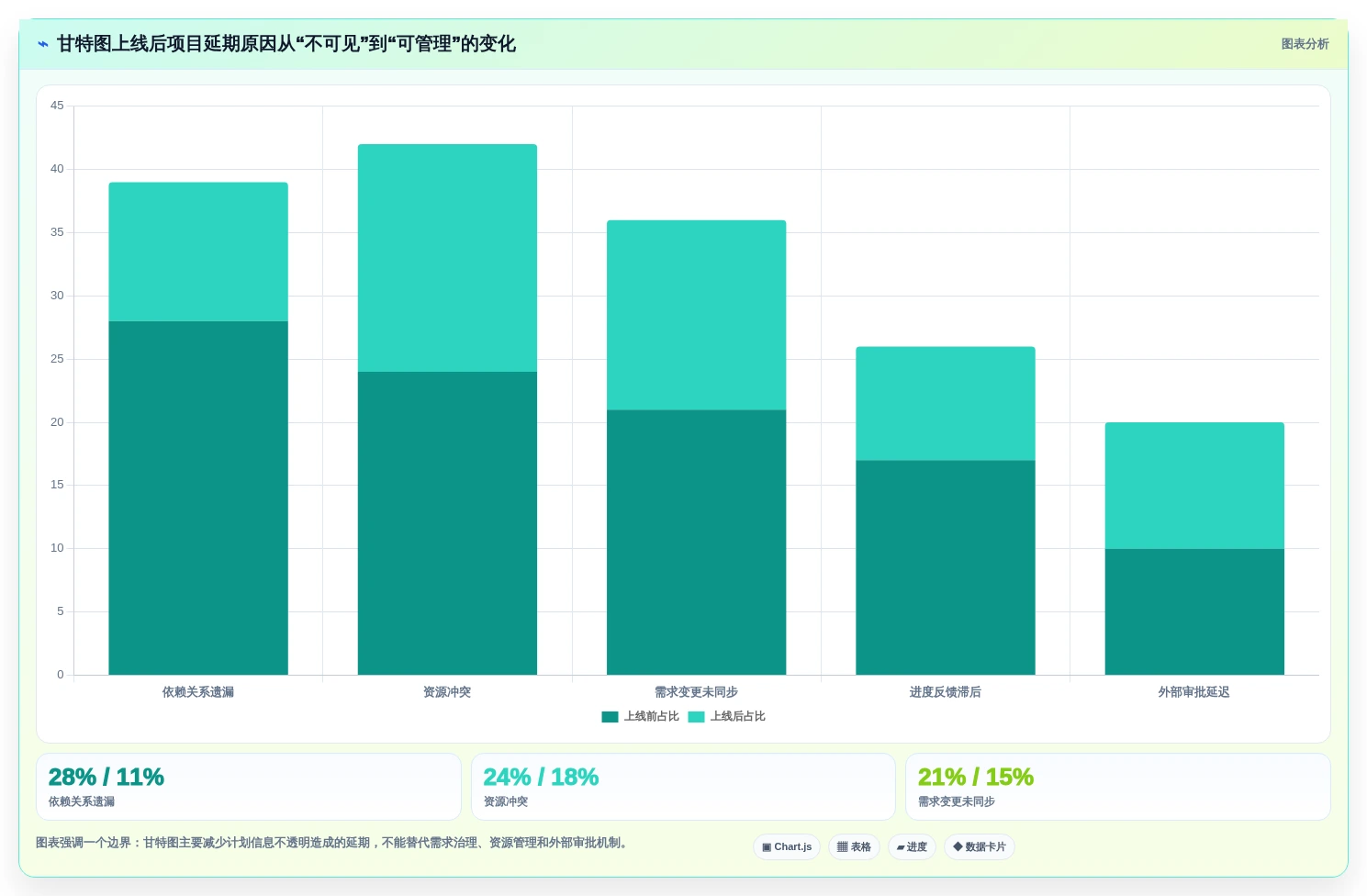The height and width of the screenshot is (896, 1367).
Task: Click the light 上线后 bar segment for 需求变更未同步
Action: click(x=696, y=315)
